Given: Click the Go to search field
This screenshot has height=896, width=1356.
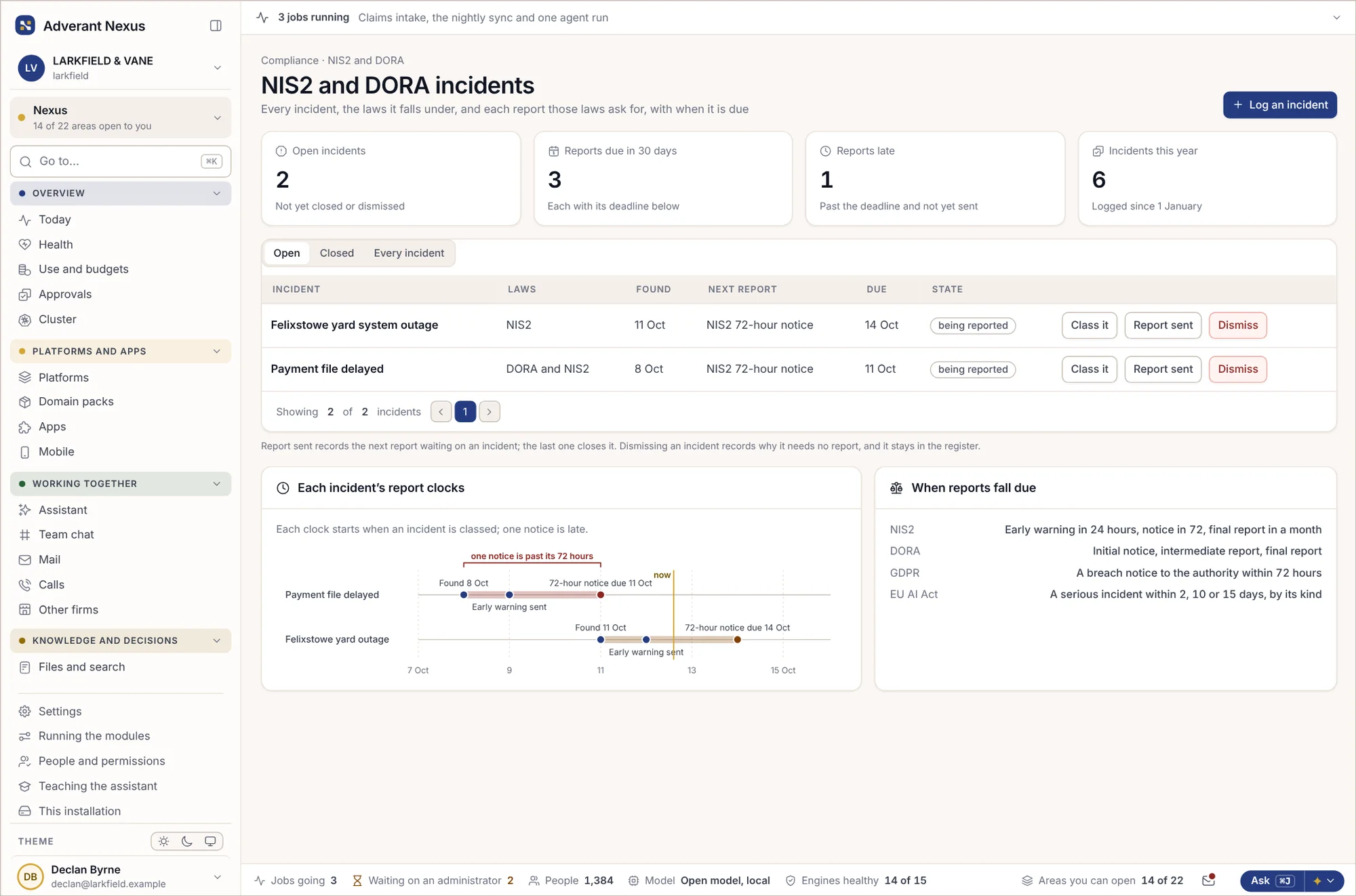Looking at the screenshot, I should (x=121, y=161).
